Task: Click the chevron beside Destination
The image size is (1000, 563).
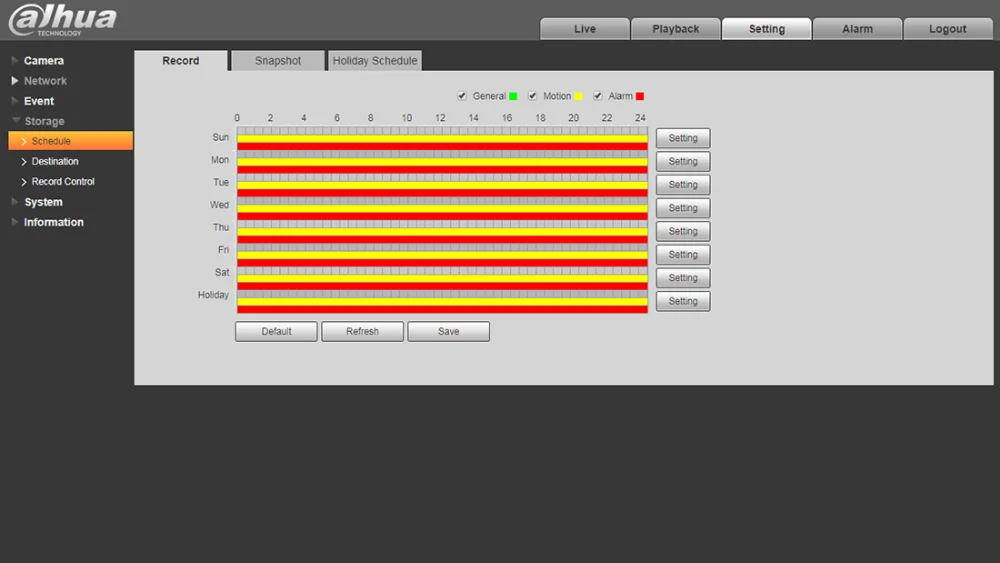Action: (24, 162)
